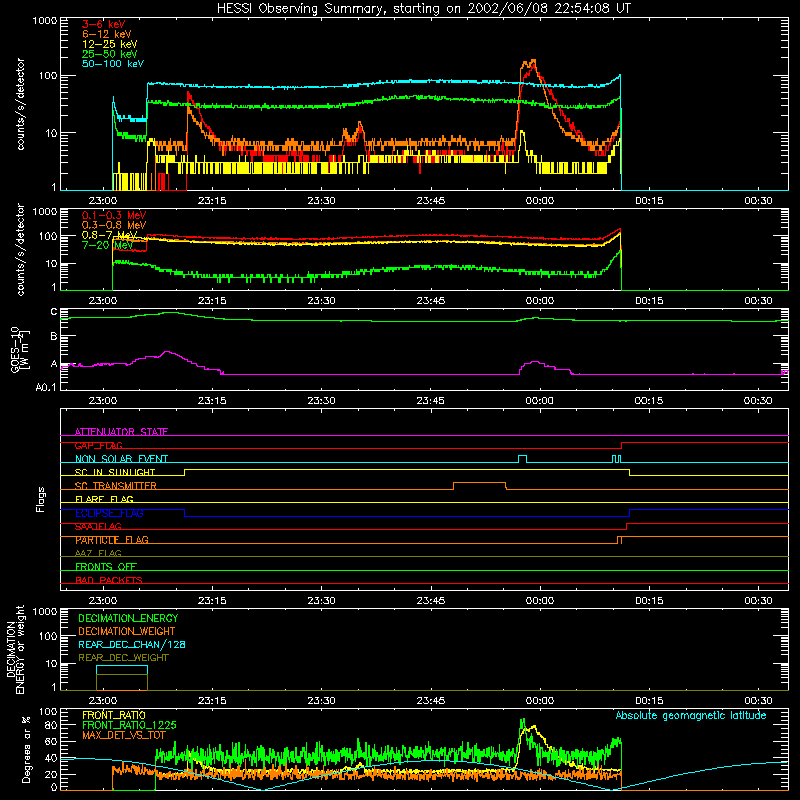The width and height of the screenshot is (800, 800).
Task: Select the SAA_FLAG label
Action: 98,526
